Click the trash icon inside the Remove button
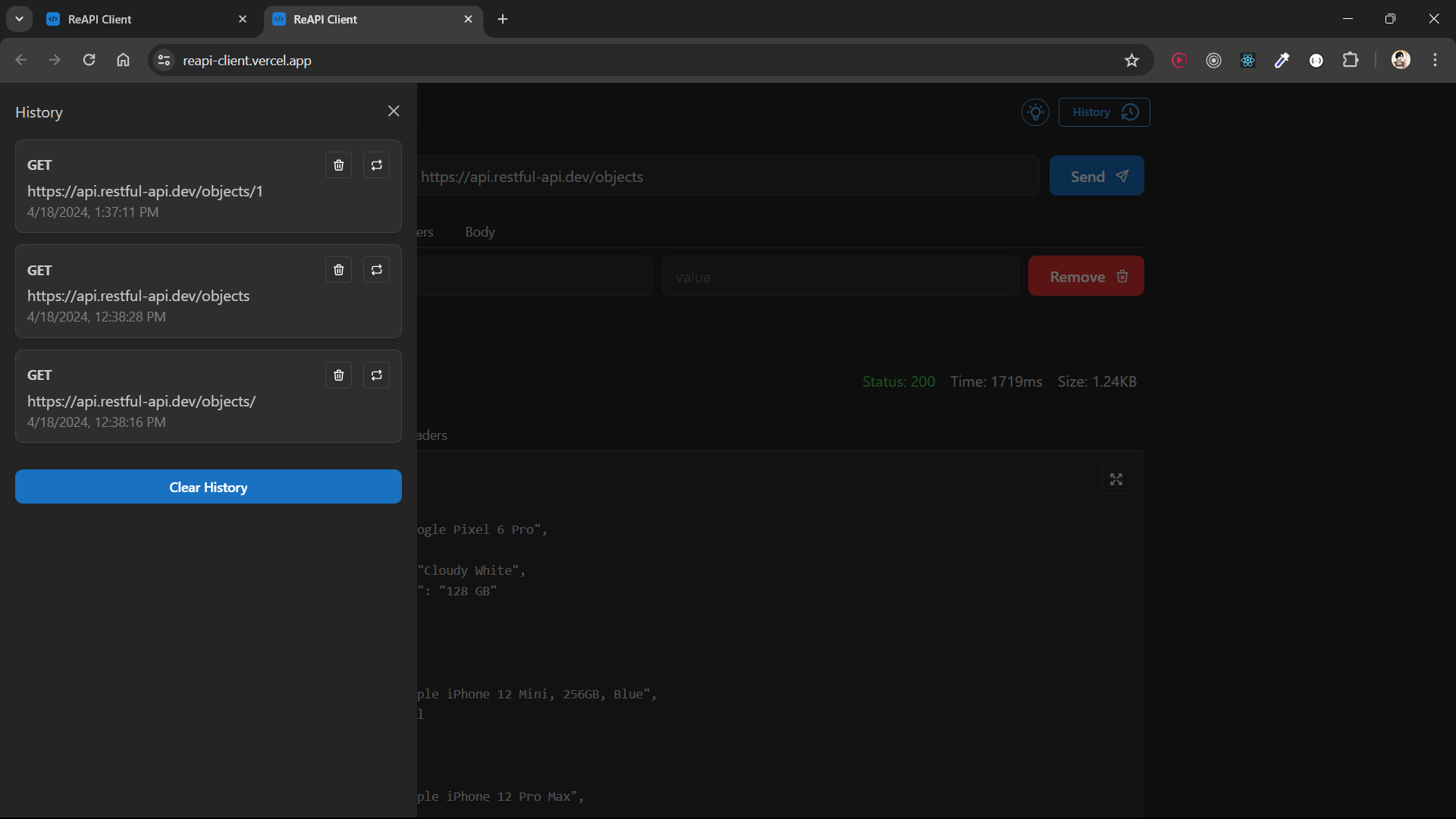This screenshot has width=1456, height=819. [x=1122, y=276]
